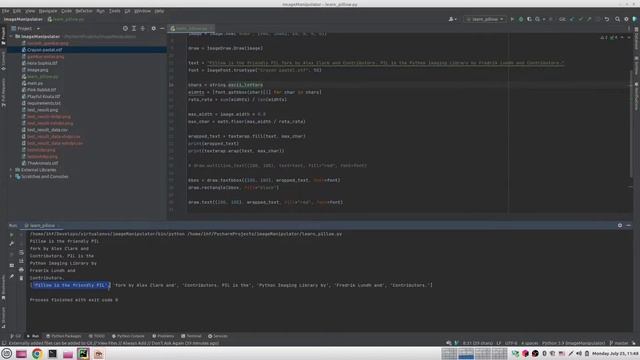
Task: Open Search Everywhere magnifier icon in top toolbar
Action: 618,19
